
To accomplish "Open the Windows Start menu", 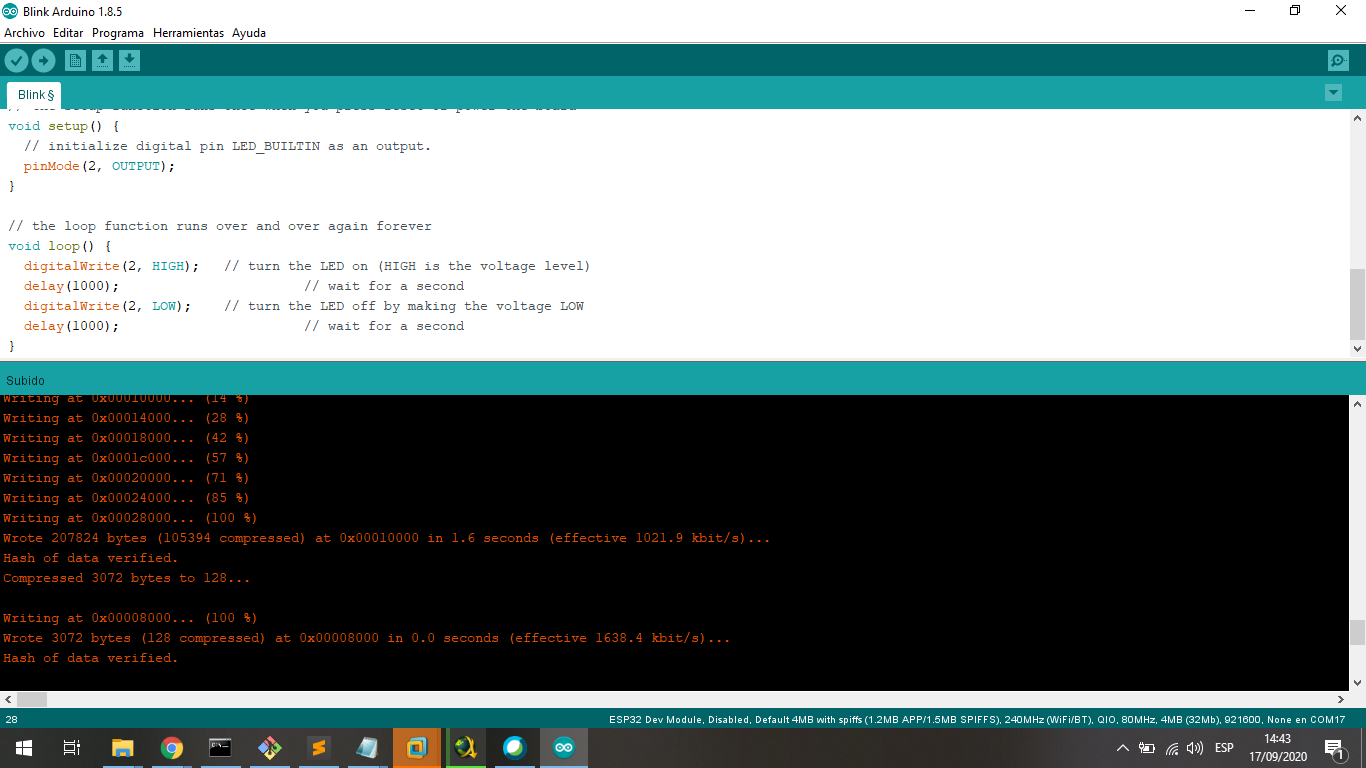I will tap(24, 748).
